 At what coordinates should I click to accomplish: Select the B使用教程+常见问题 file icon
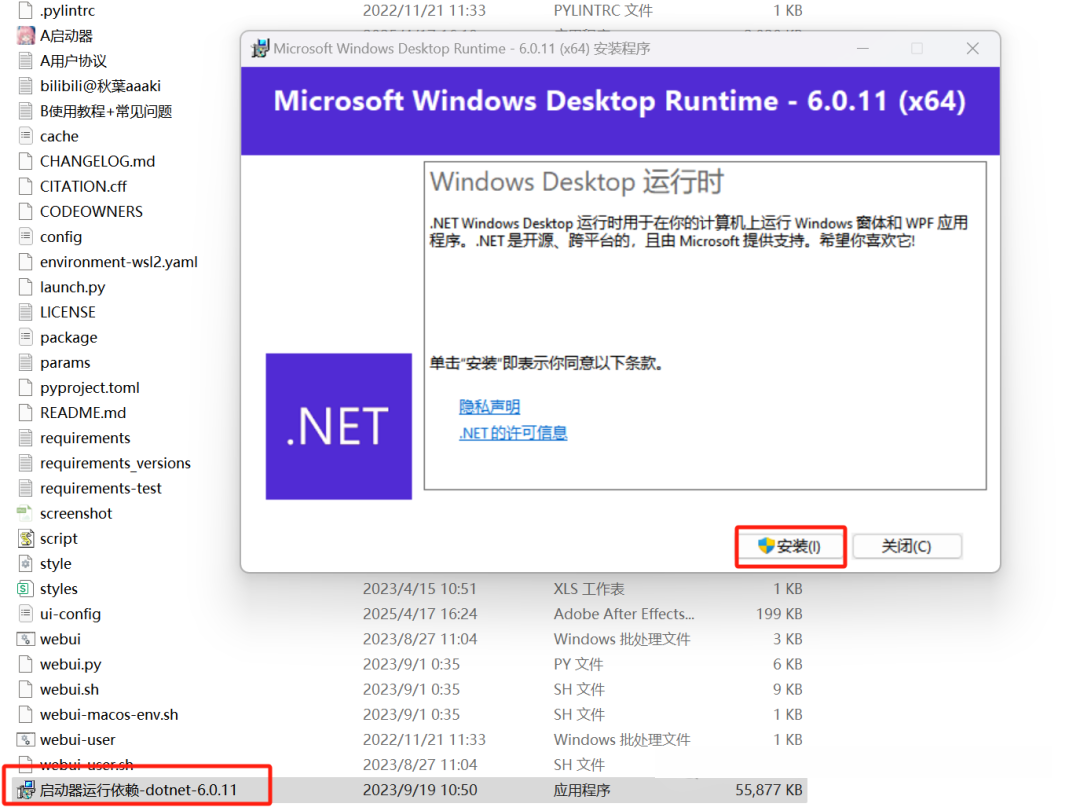(25, 111)
